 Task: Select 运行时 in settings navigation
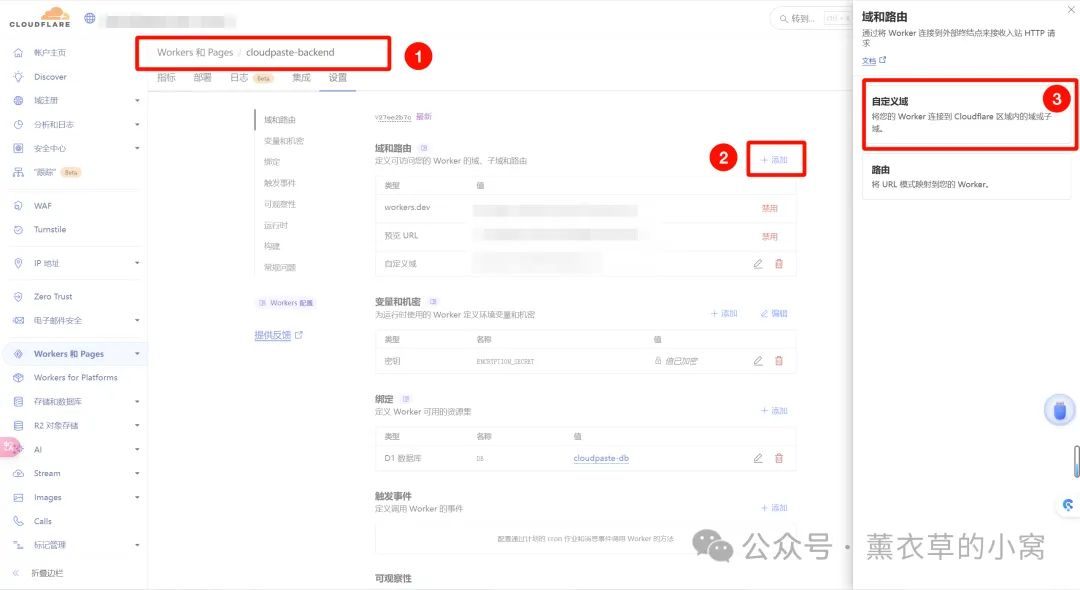coord(276,225)
